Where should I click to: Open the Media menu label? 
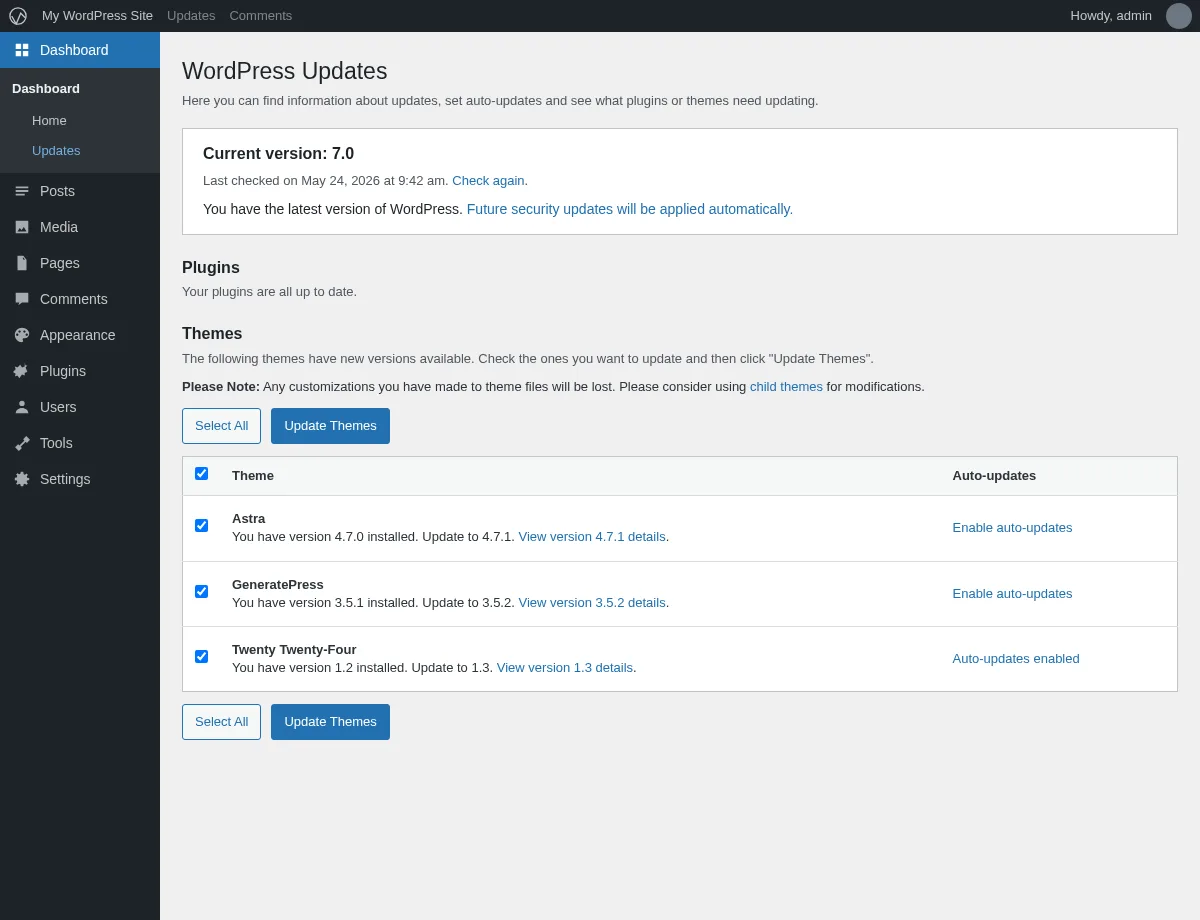59,227
